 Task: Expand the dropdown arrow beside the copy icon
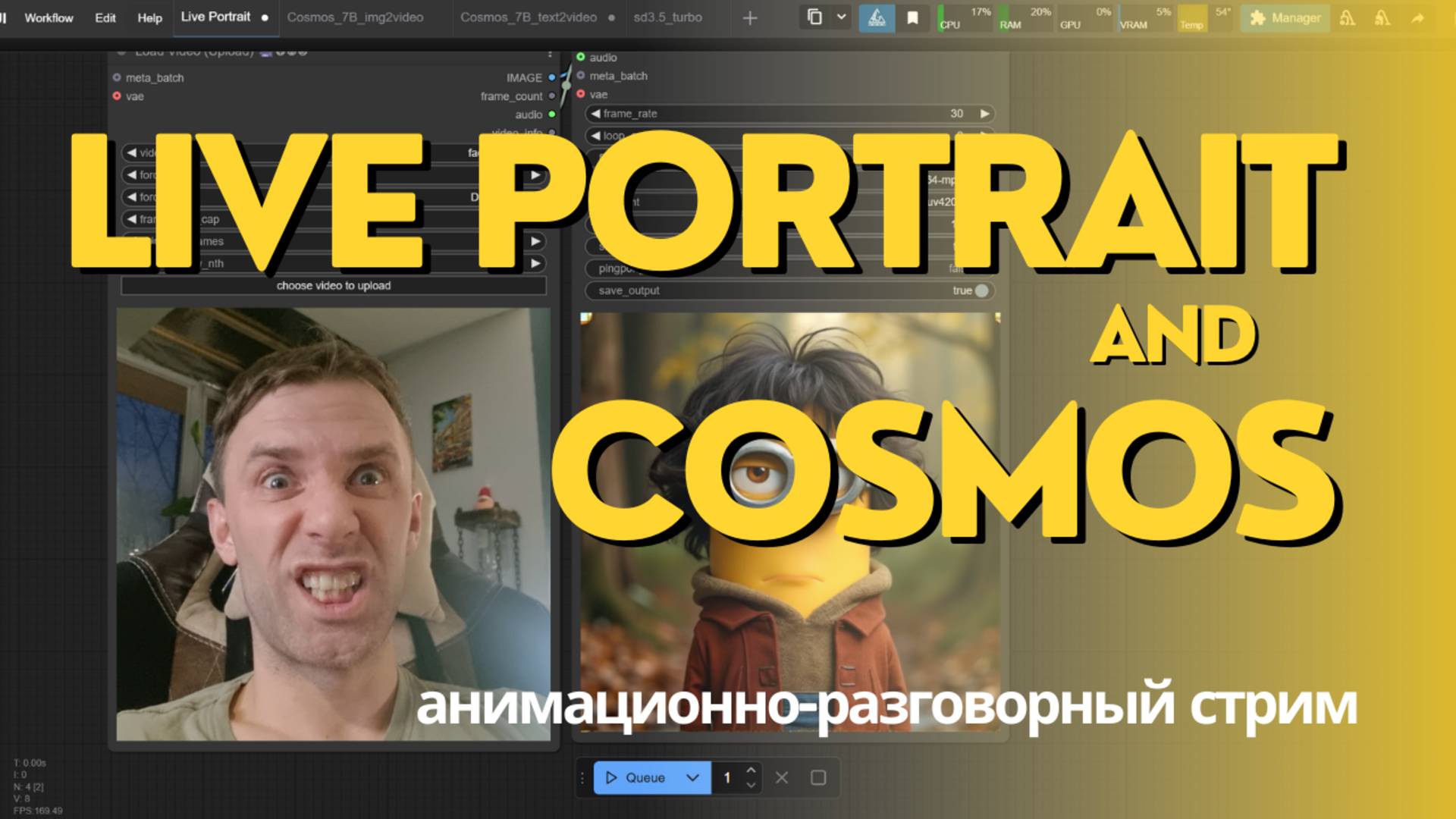coord(841,17)
